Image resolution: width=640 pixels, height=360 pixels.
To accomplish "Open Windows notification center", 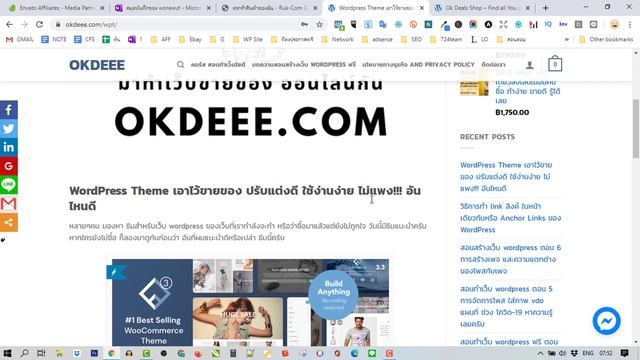I will click(624, 353).
